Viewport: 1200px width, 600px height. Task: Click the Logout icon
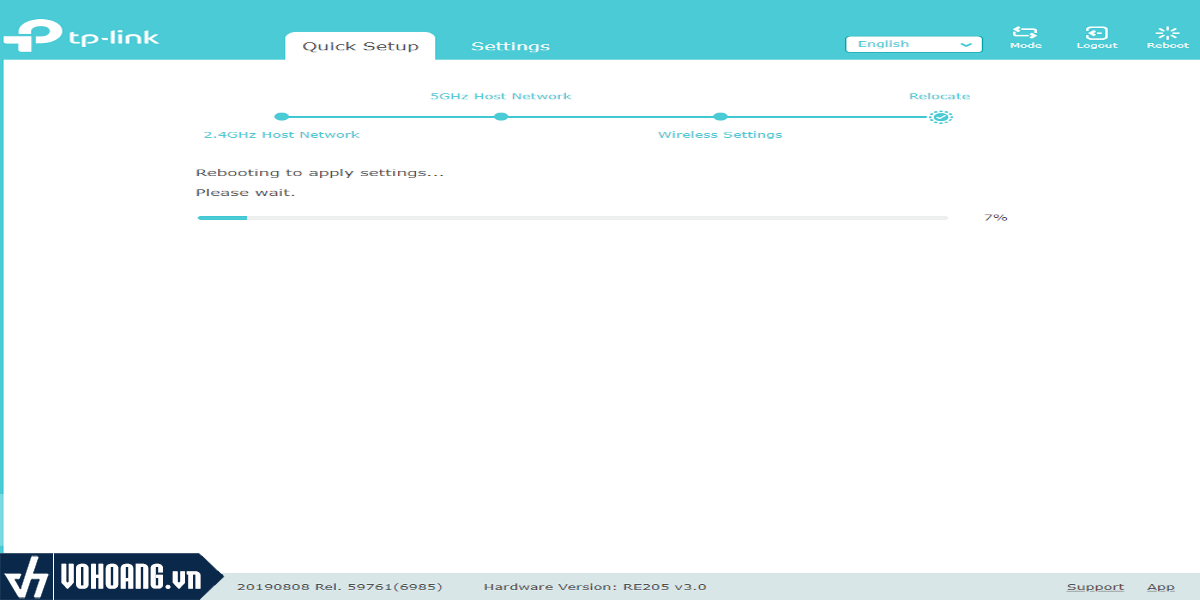point(1097,33)
